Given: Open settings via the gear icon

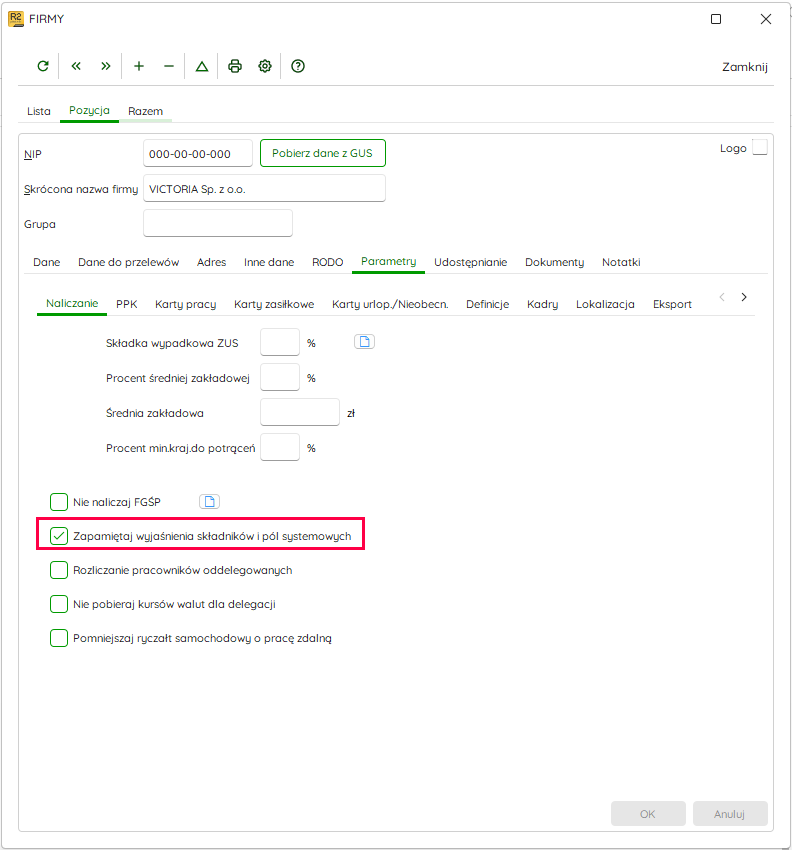Looking at the screenshot, I should [265, 66].
